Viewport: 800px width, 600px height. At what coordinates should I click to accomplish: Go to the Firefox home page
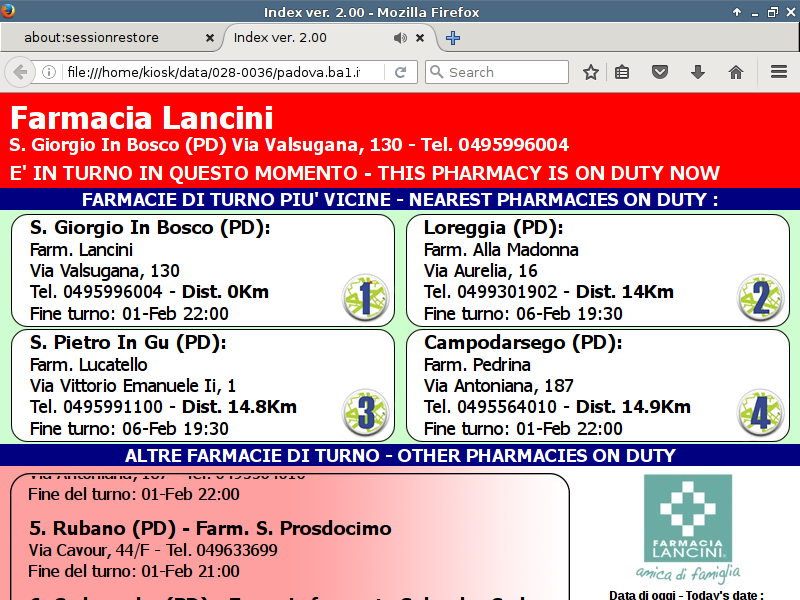pos(736,72)
